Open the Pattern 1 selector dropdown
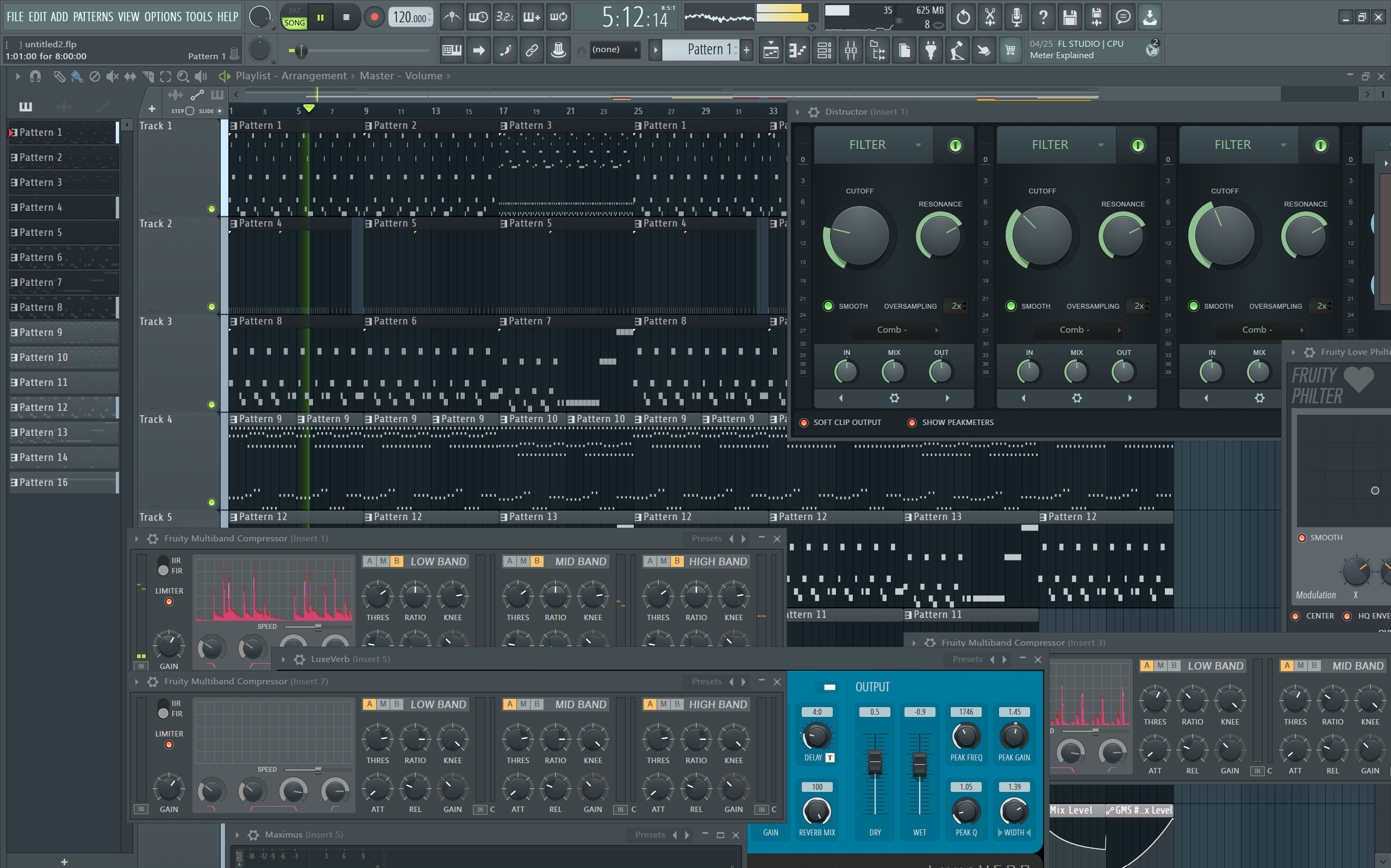 coord(700,50)
